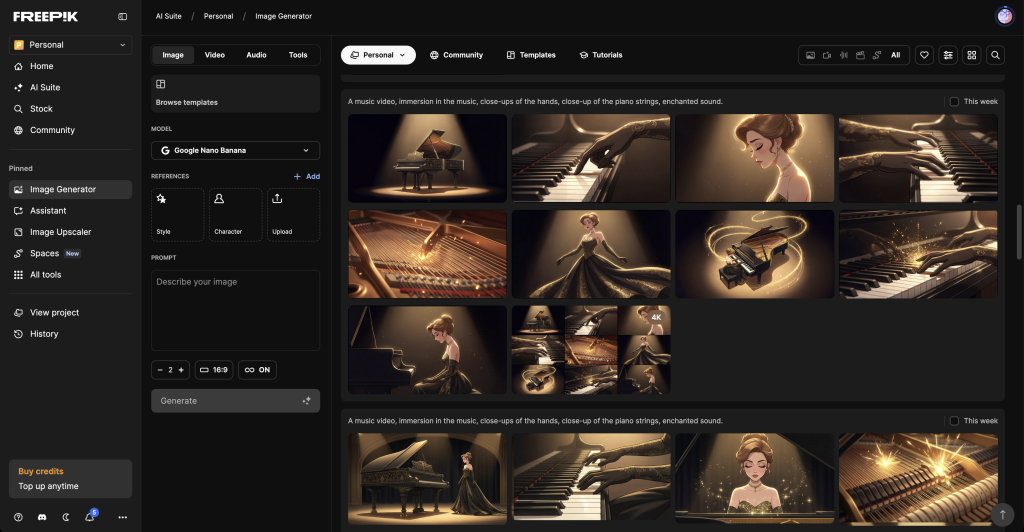Click the Generate button
Image resolution: width=1024 pixels, height=532 pixels.
click(235, 401)
